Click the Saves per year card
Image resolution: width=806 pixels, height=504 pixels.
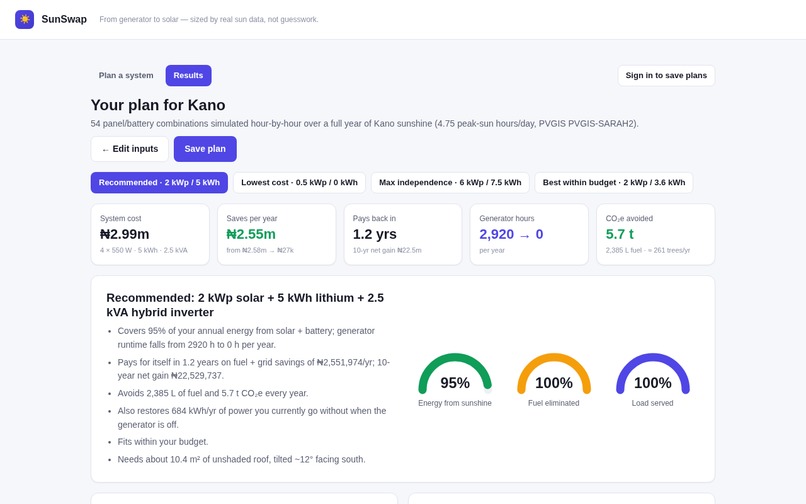[277, 235]
